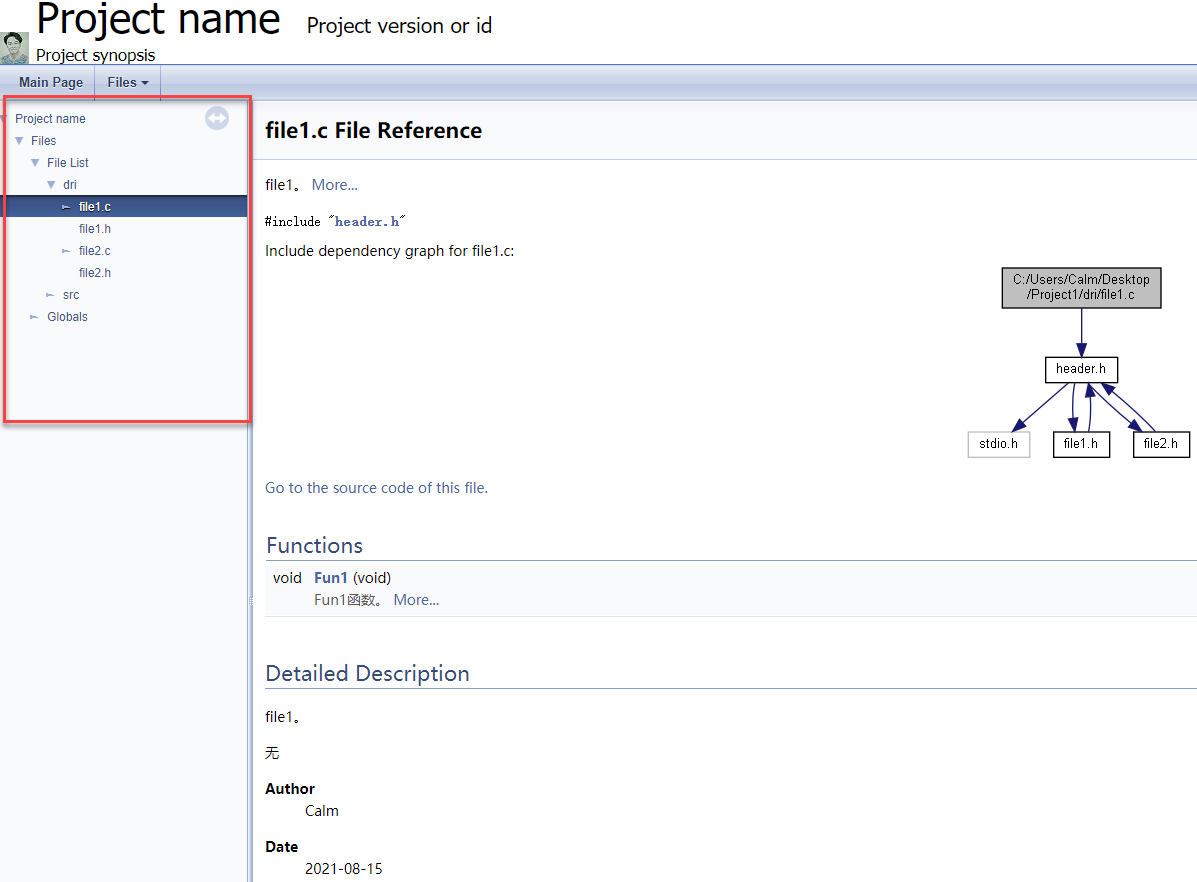
Task: Open the Main Page tab
Action: pyautogui.click(x=51, y=82)
